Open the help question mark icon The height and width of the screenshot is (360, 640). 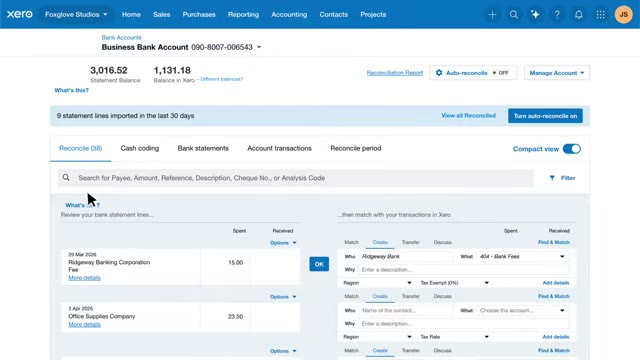pyautogui.click(x=557, y=15)
